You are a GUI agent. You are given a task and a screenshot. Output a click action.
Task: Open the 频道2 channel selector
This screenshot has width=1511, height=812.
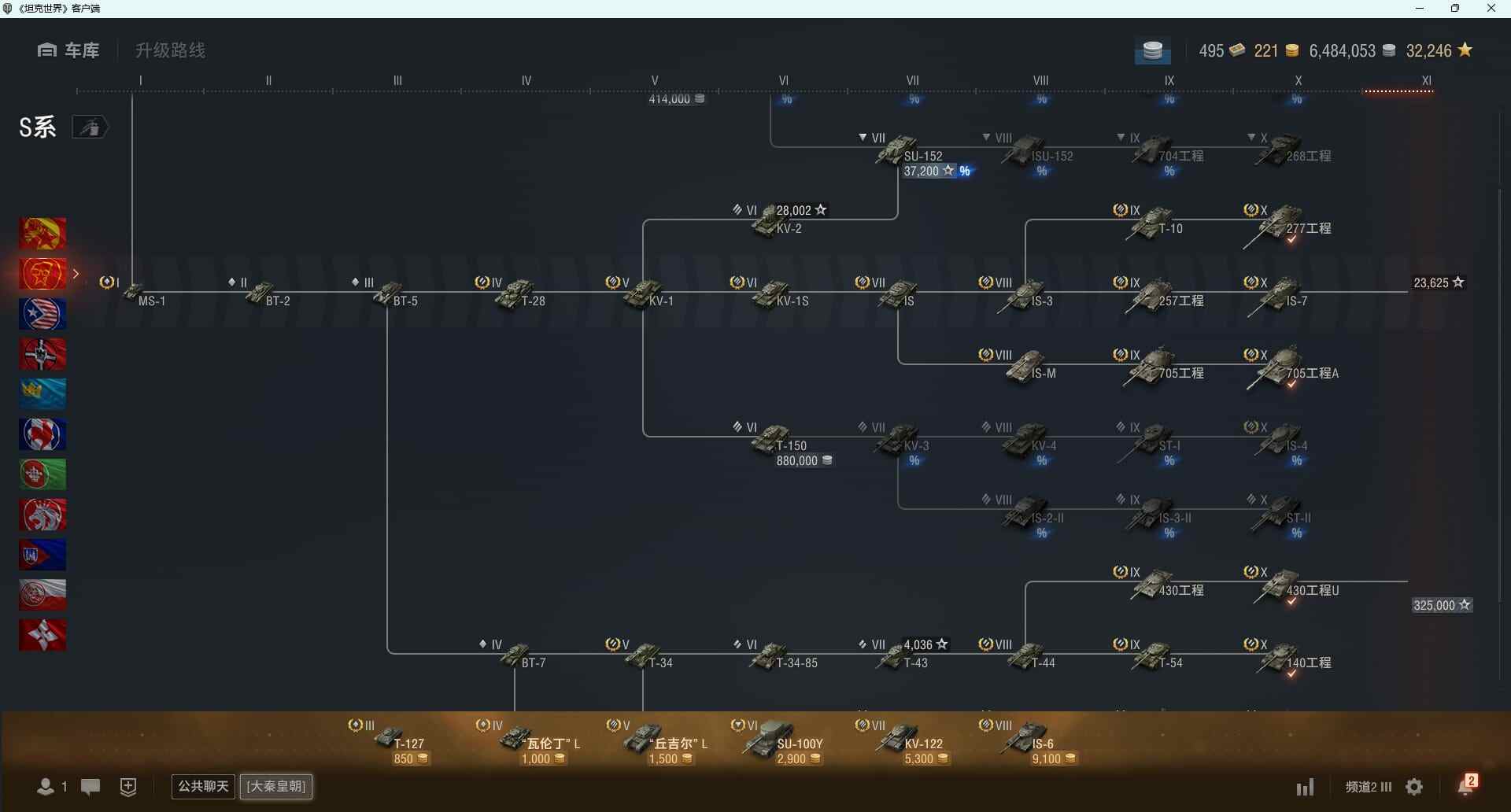pyautogui.click(x=1369, y=786)
